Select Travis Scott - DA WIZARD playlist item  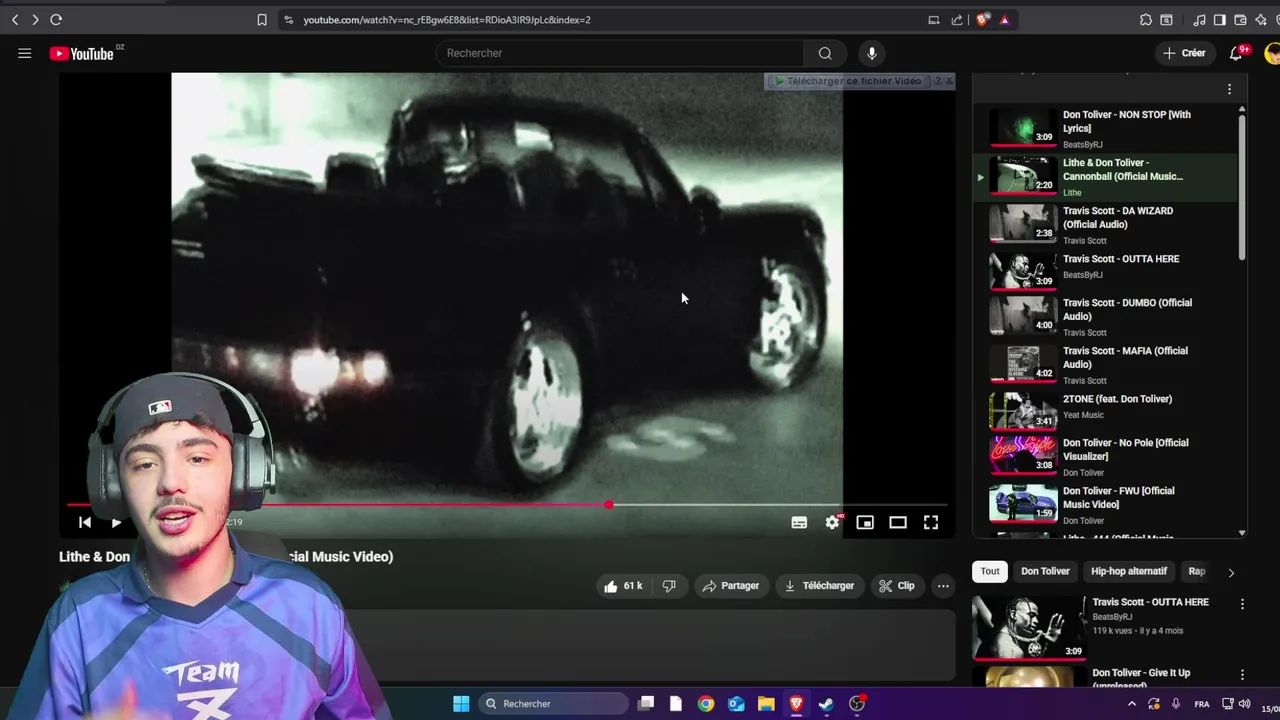1105,225
